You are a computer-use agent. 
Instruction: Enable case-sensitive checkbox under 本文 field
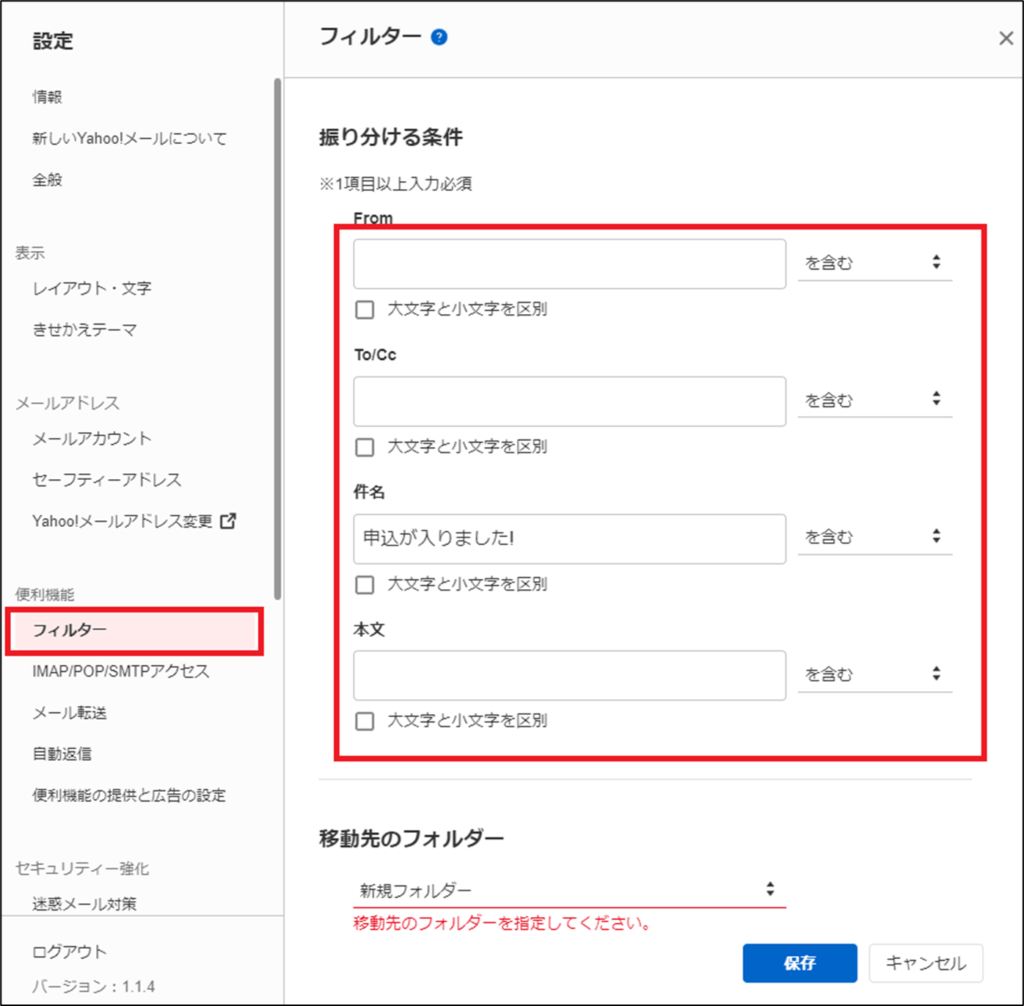click(x=364, y=721)
